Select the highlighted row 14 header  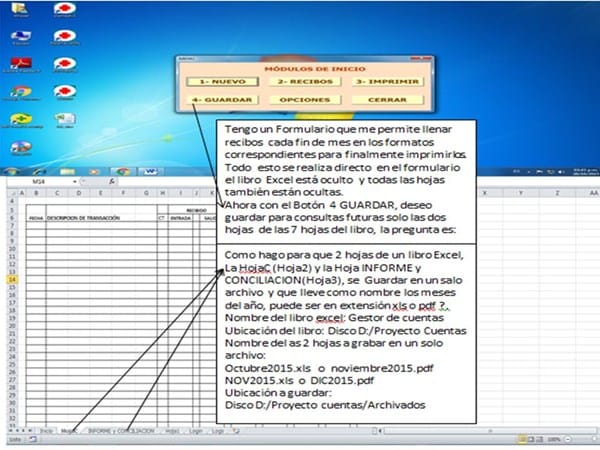[x=11, y=279]
